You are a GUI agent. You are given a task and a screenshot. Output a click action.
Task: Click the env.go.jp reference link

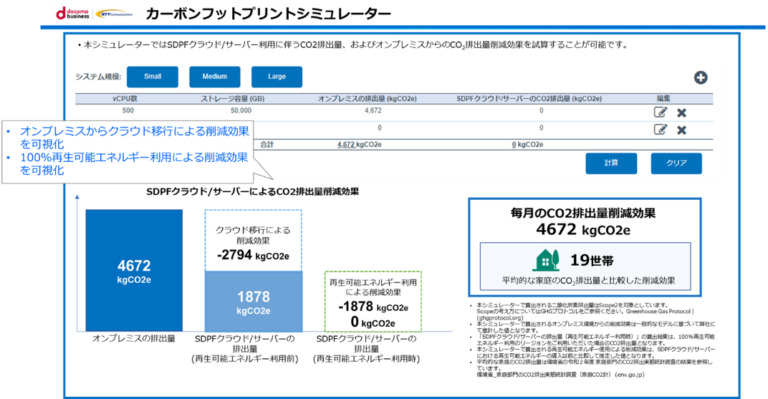[x=630, y=375]
